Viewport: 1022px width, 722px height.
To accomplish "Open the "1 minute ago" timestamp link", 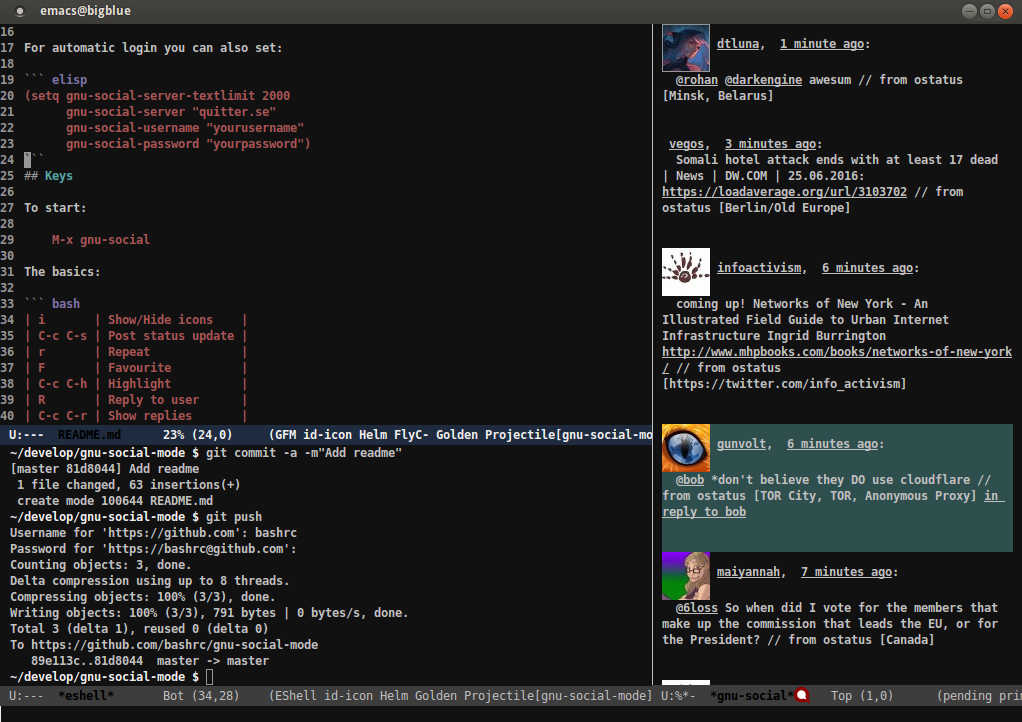I will [x=822, y=44].
